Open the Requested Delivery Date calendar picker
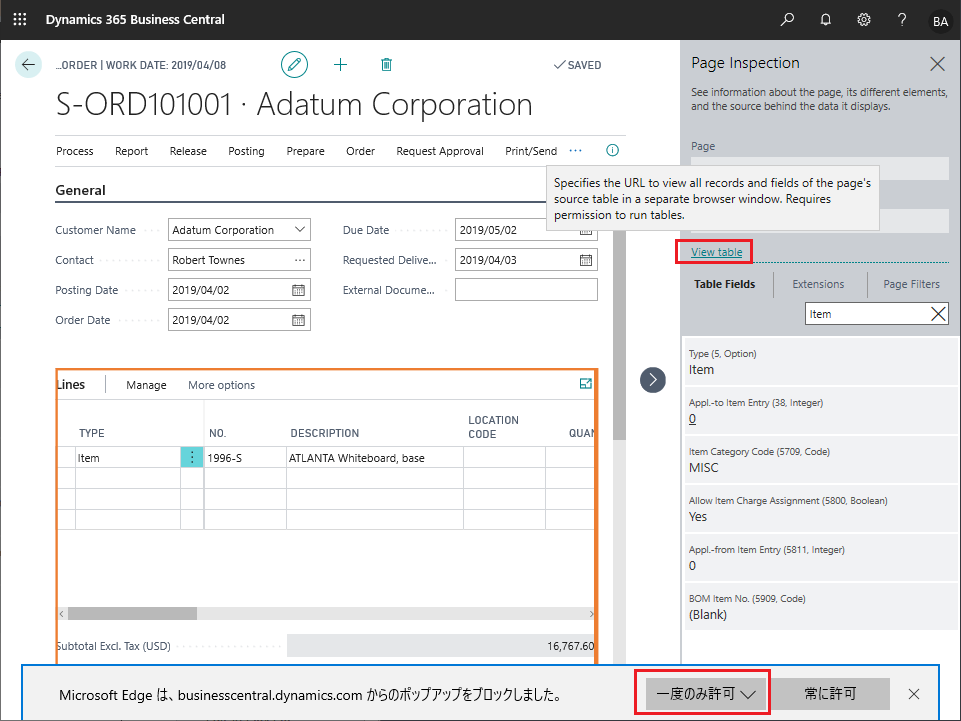The image size is (961, 721). pos(586,260)
